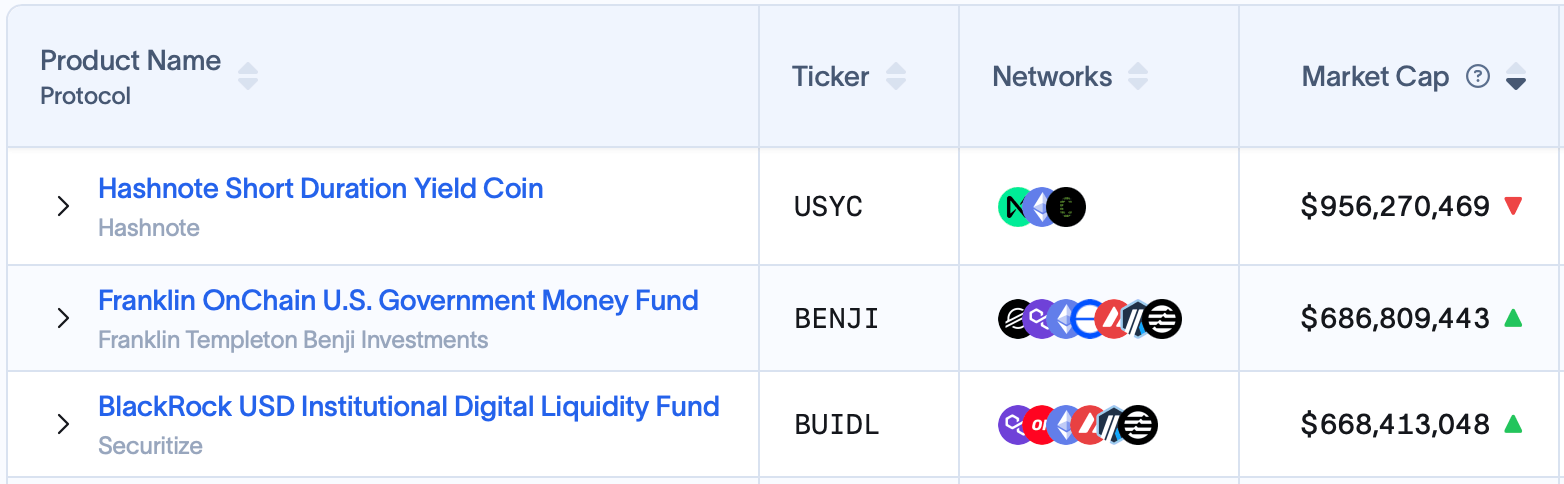The image size is (1564, 484).
Task: Click the $956,270,469 market cap value
Action: pyautogui.click(x=1395, y=207)
